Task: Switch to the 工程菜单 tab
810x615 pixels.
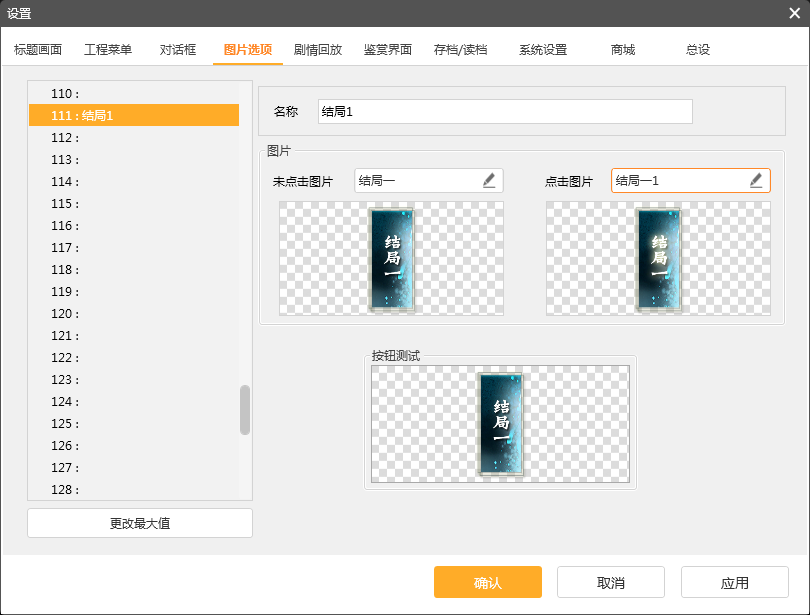Action: click(107, 47)
